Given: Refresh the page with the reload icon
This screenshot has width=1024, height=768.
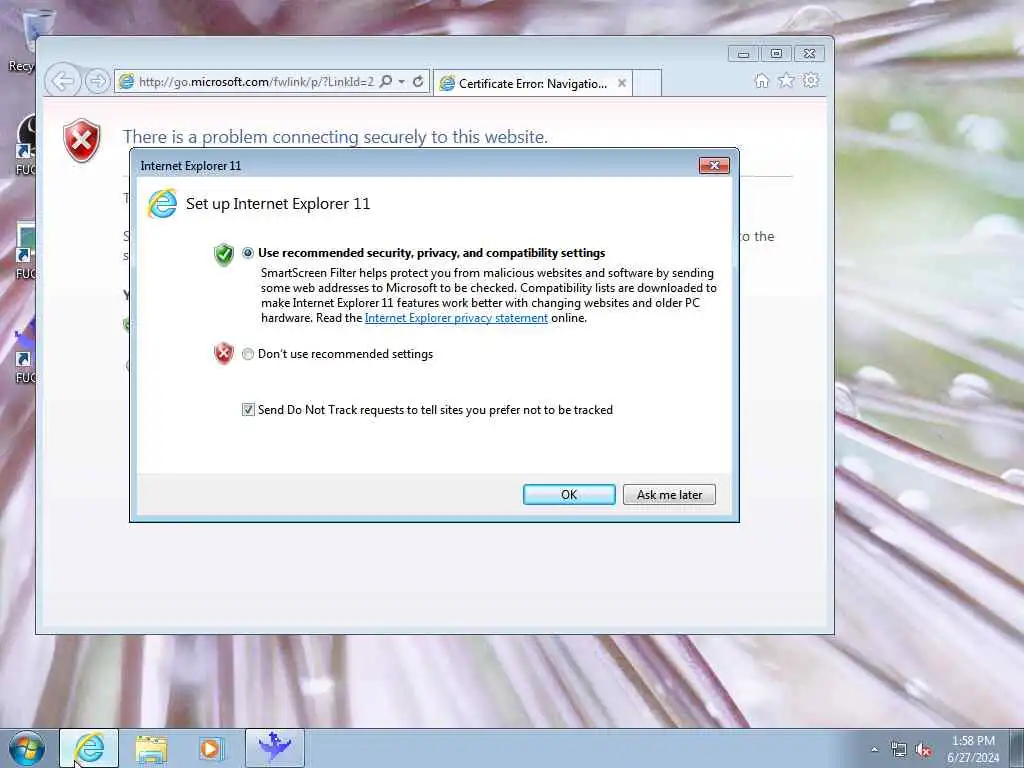Looking at the screenshot, I should 418,82.
